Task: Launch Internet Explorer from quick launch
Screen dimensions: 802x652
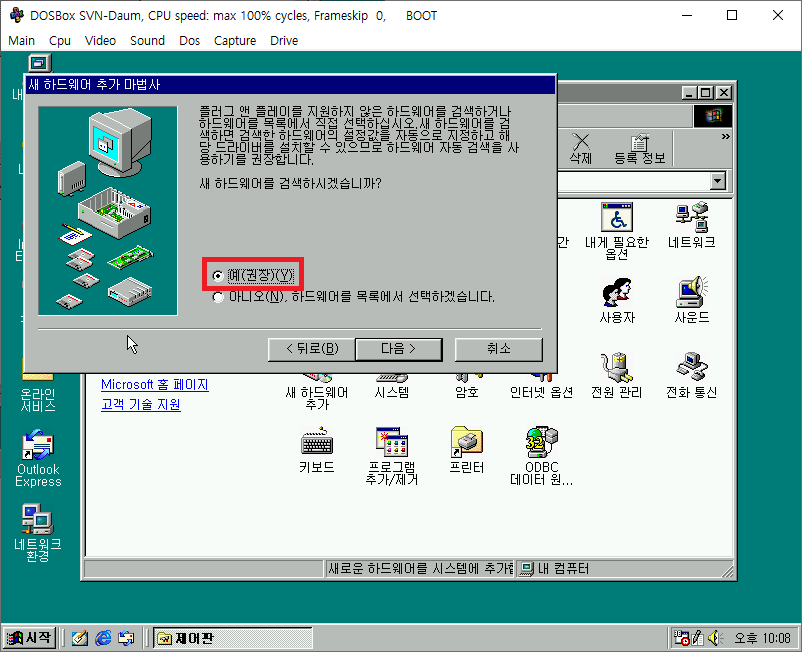Action: tap(103, 638)
